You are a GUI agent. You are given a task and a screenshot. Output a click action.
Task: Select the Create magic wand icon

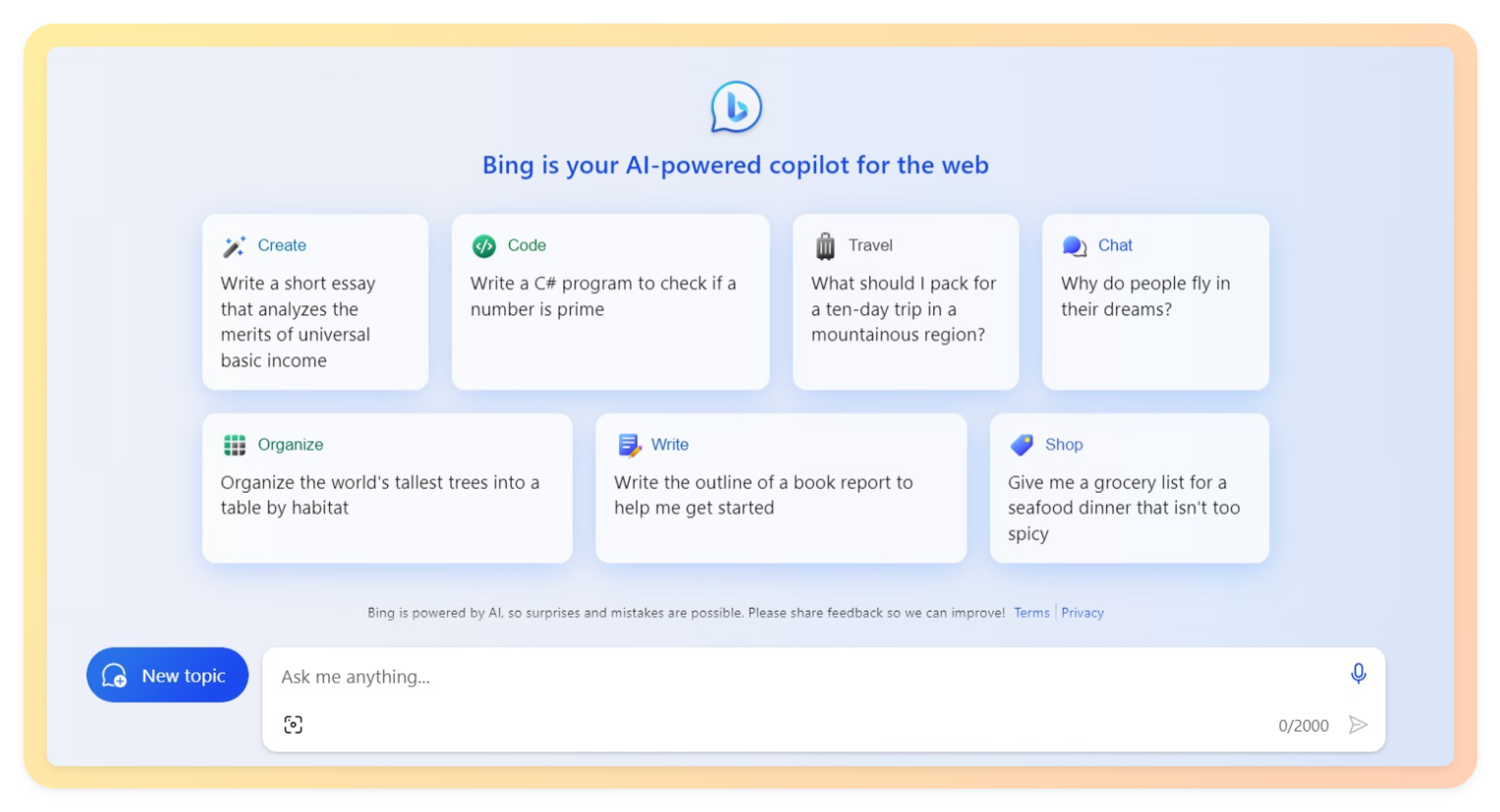[x=234, y=245]
